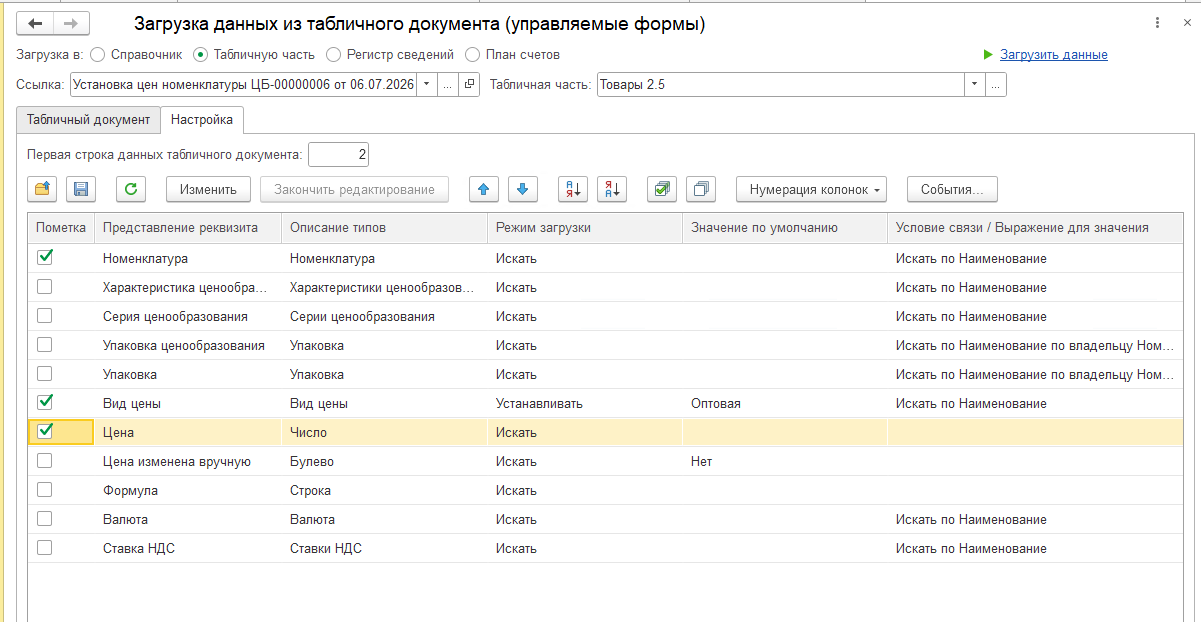Check the Упаковка ценообразования row mark
The width and height of the screenshot is (1201, 622).
point(45,345)
